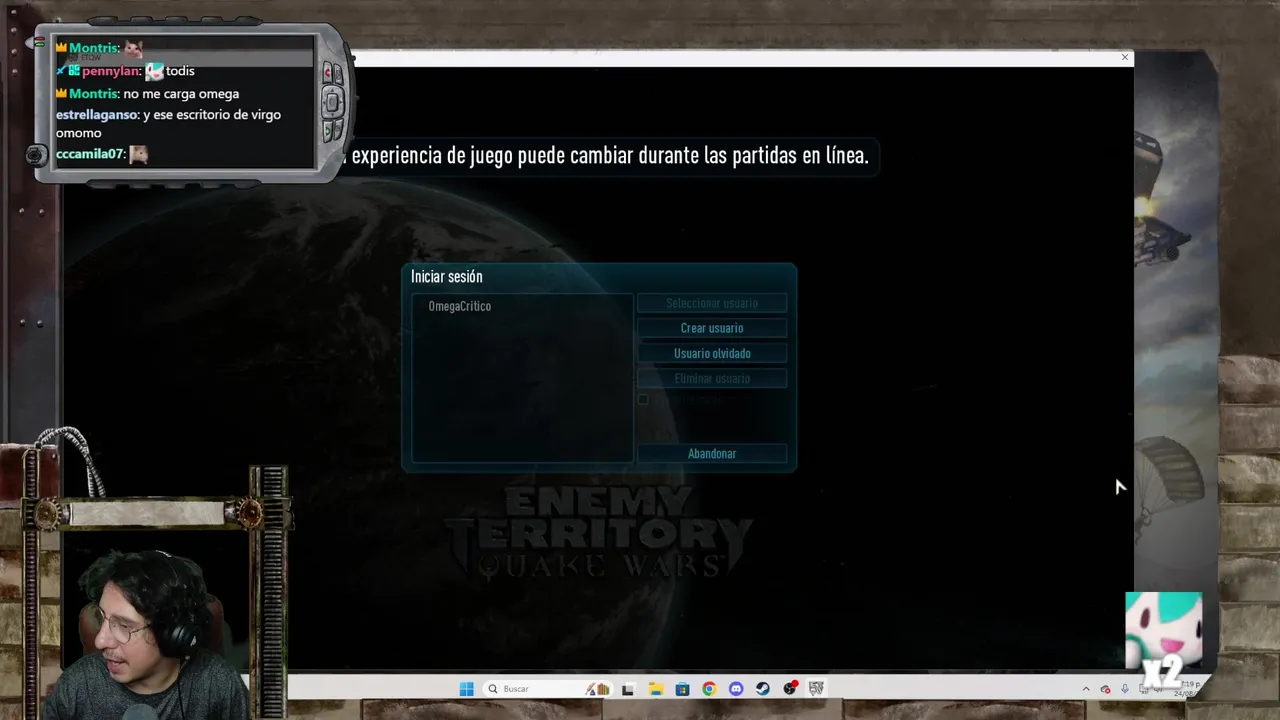1280x720 pixels.
Task: Show hidden system tray icons chevron
Action: click(1086, 689)
